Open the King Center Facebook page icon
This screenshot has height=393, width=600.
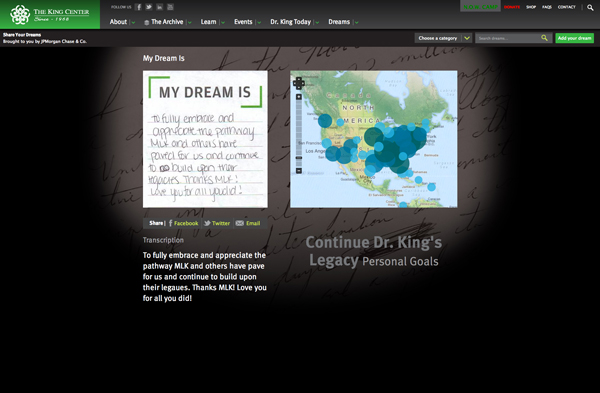point(139,7)
